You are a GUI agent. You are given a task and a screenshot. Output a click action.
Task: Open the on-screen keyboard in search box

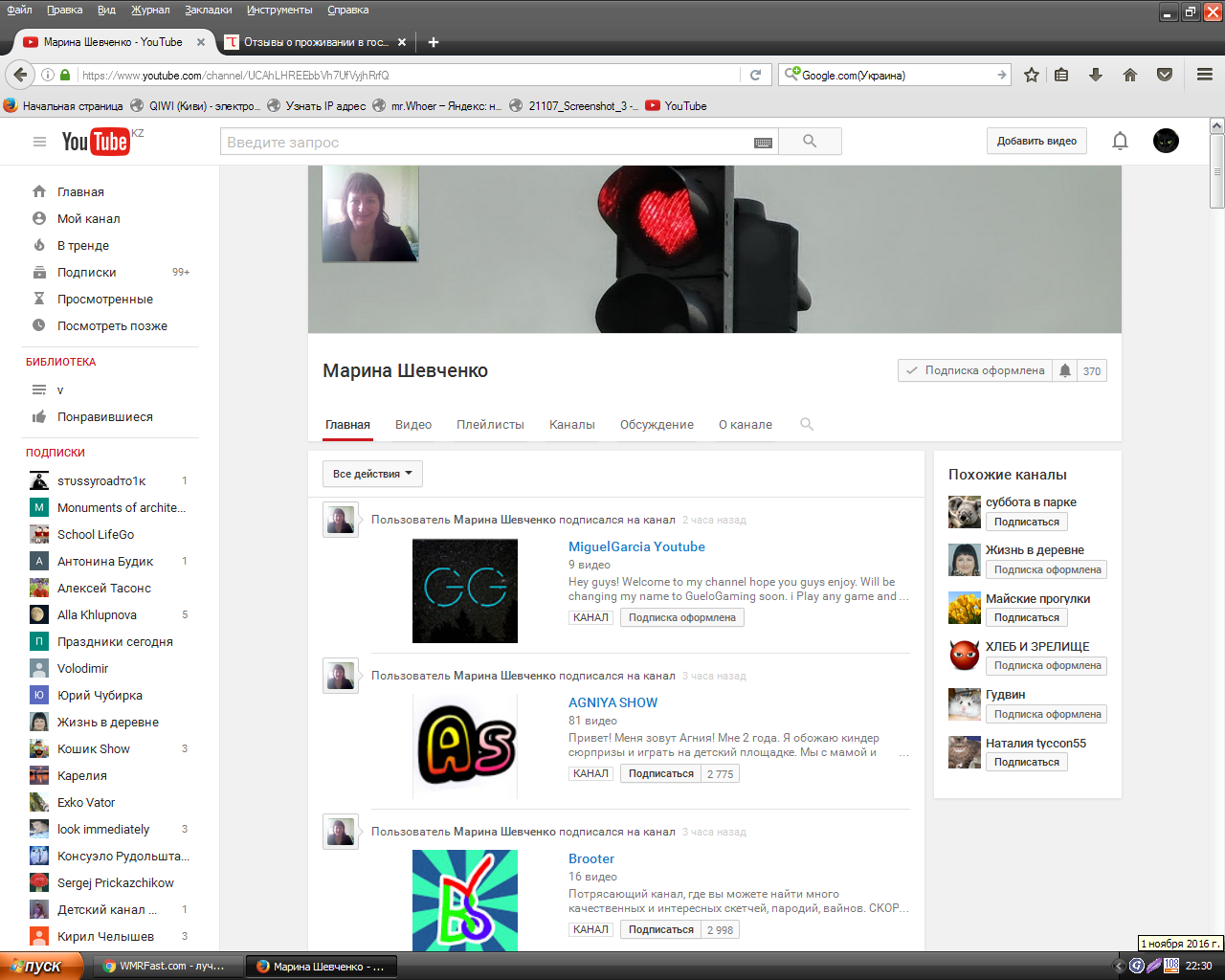(x=763, y=143)
